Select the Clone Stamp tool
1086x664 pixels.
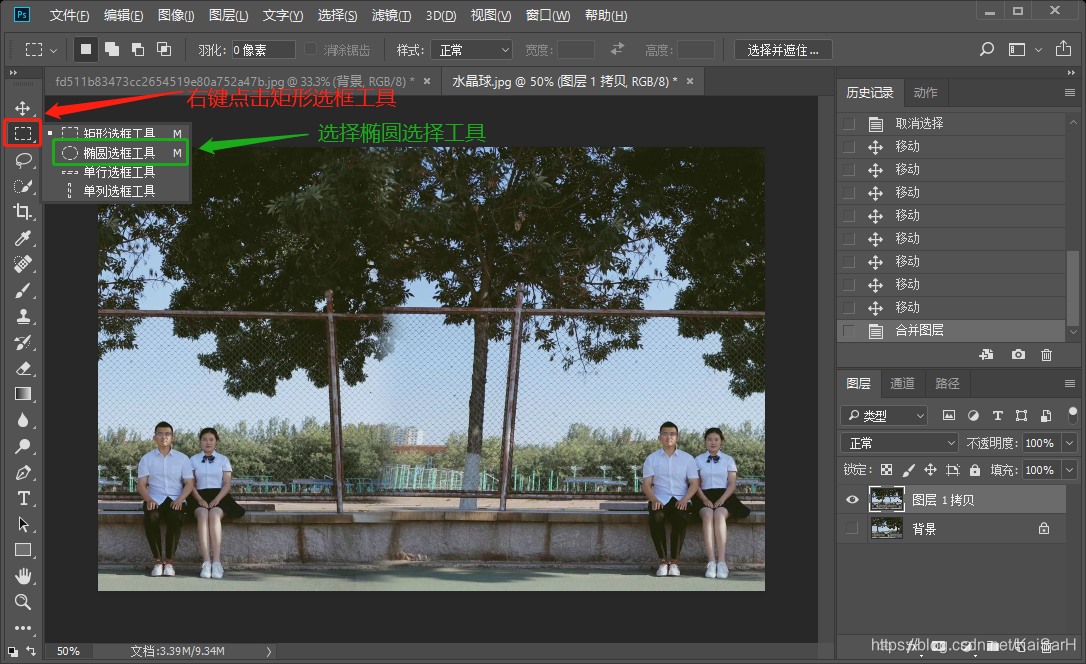pyautogui.click(x=23, y=316)
